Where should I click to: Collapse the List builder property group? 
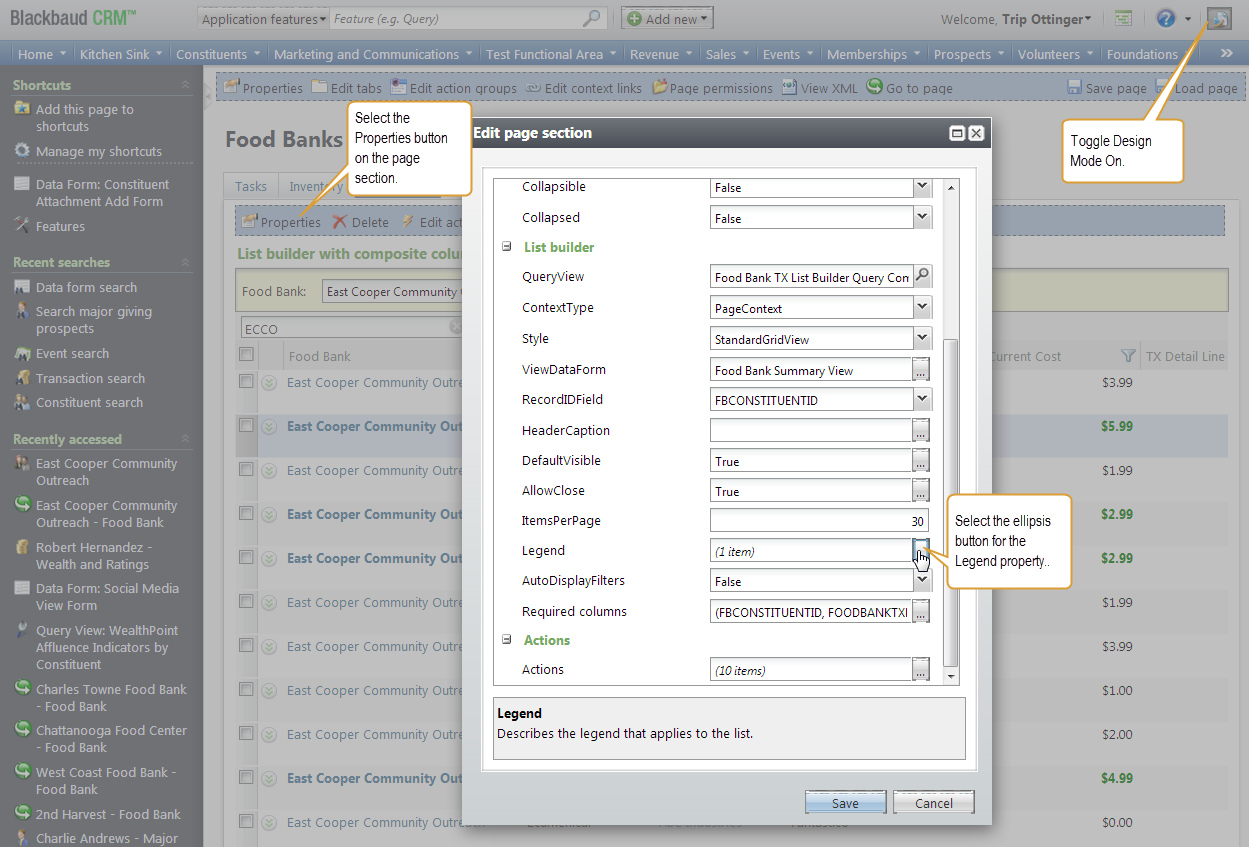coord(506,247)
